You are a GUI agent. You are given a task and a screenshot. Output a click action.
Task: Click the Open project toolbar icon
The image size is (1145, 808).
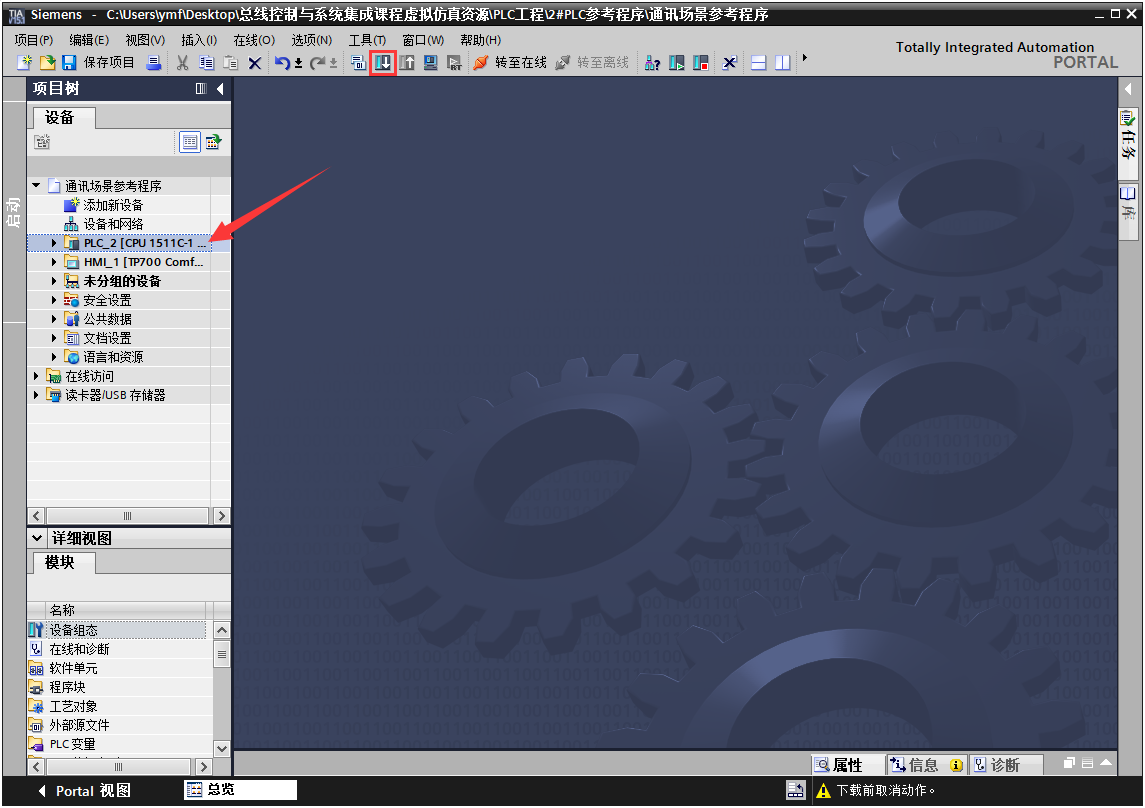[x=47, y=63]
